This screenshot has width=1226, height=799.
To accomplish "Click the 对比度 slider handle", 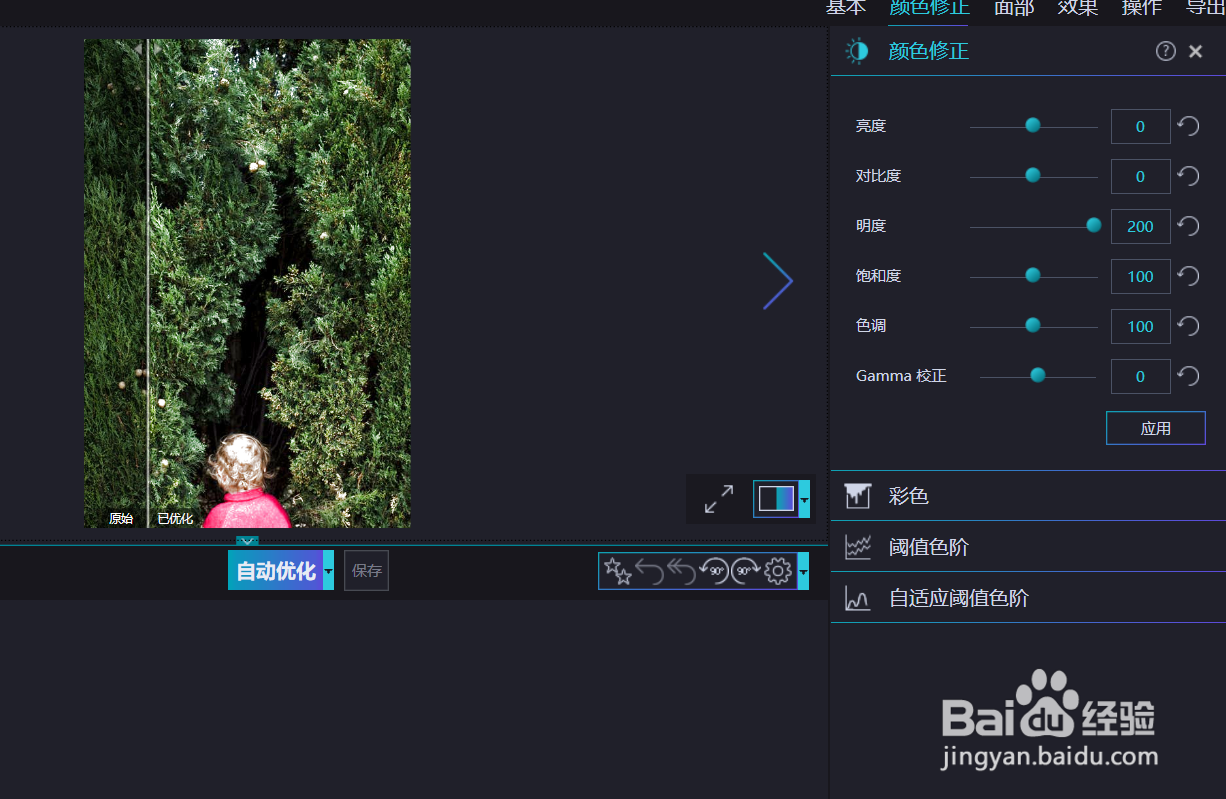I will pos(1032,175).
